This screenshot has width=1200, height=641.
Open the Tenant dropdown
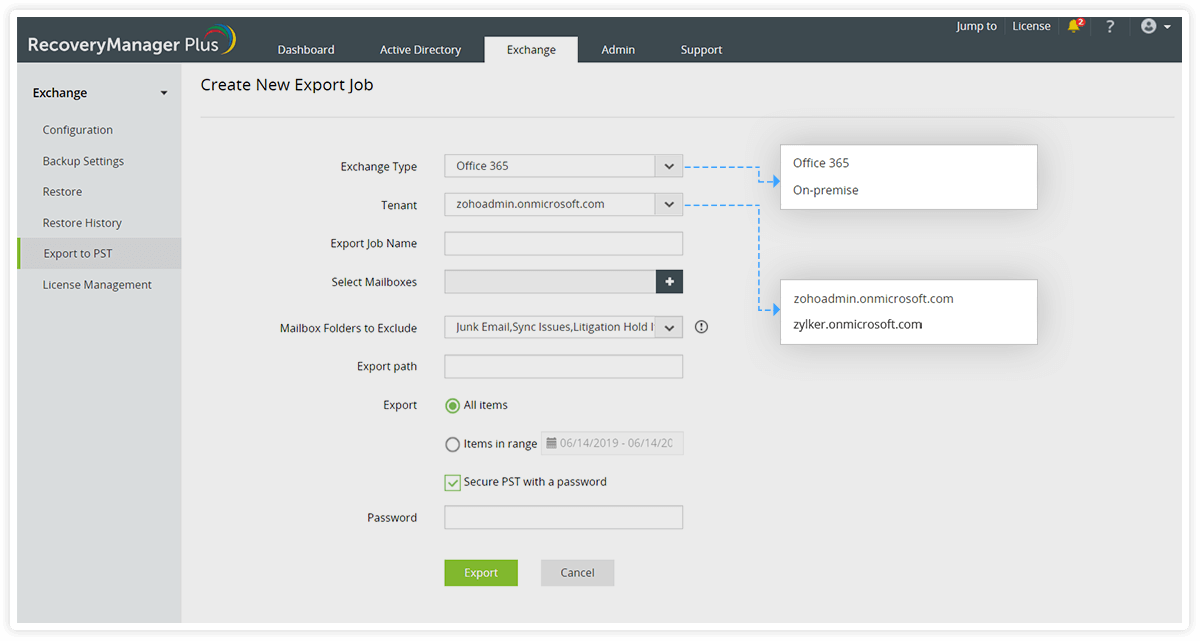(668, 204)
